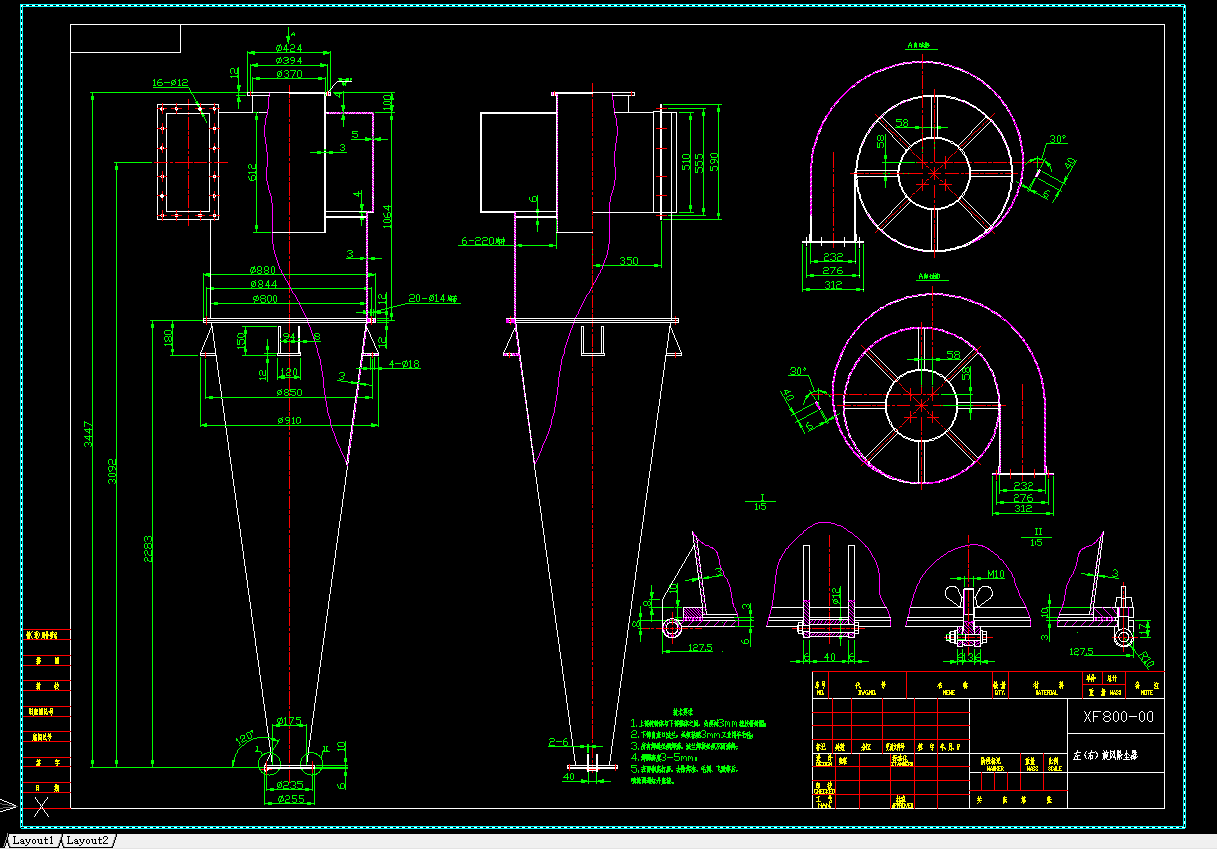Select the 1064 vertical dimension
The width and height of the screenshot is (1217, 850).
tap(388, 215)
